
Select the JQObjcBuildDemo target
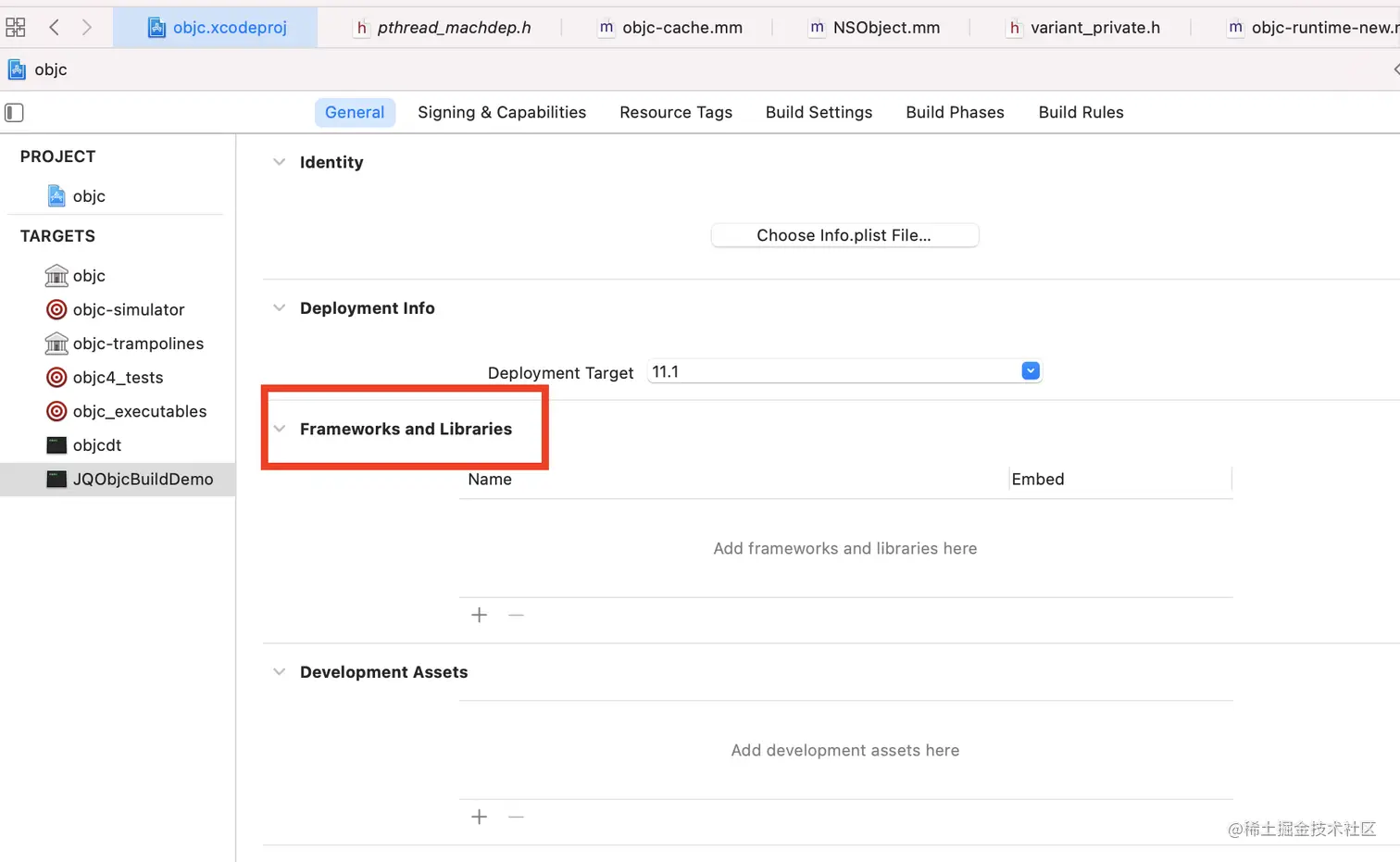point(118,479)
